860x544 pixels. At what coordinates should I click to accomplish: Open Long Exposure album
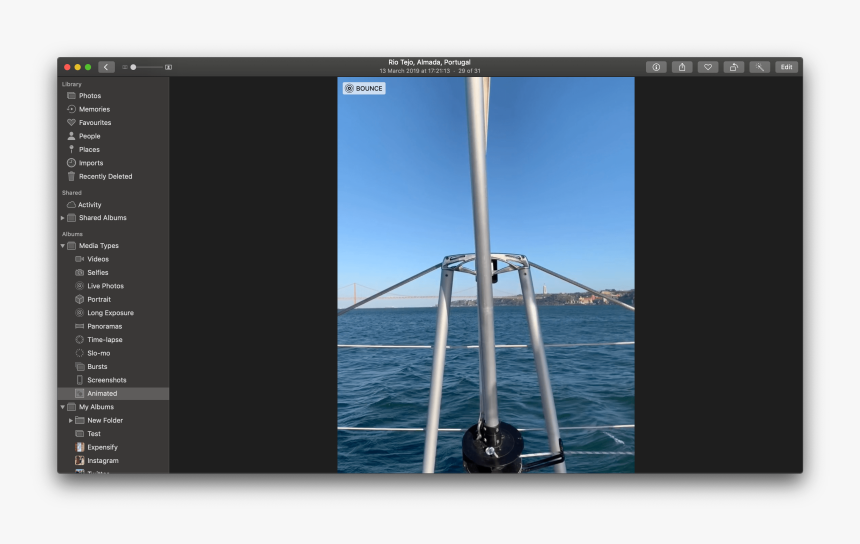click(x=113, y=313)
